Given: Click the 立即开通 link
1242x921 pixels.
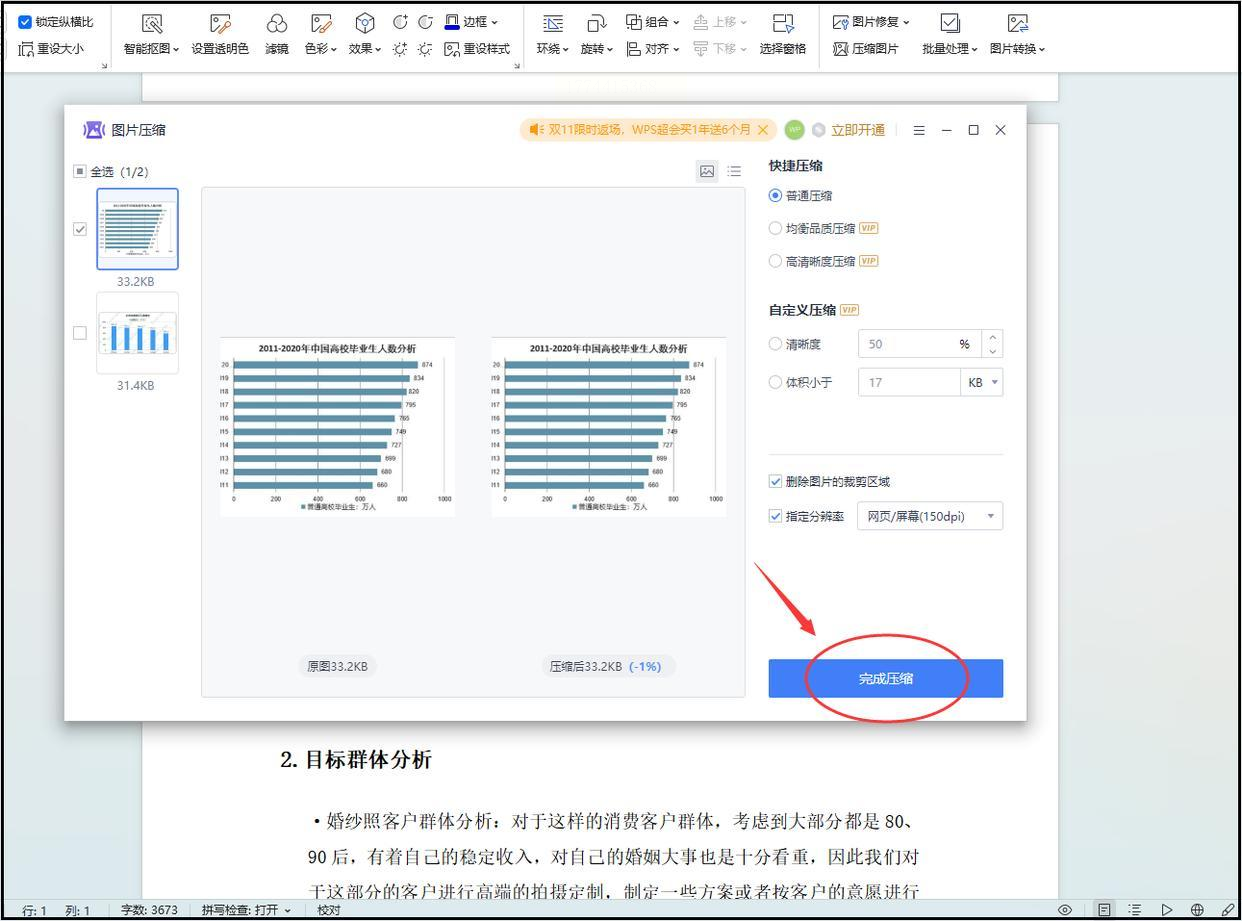Looking at the screenshot, I should 857,130.
